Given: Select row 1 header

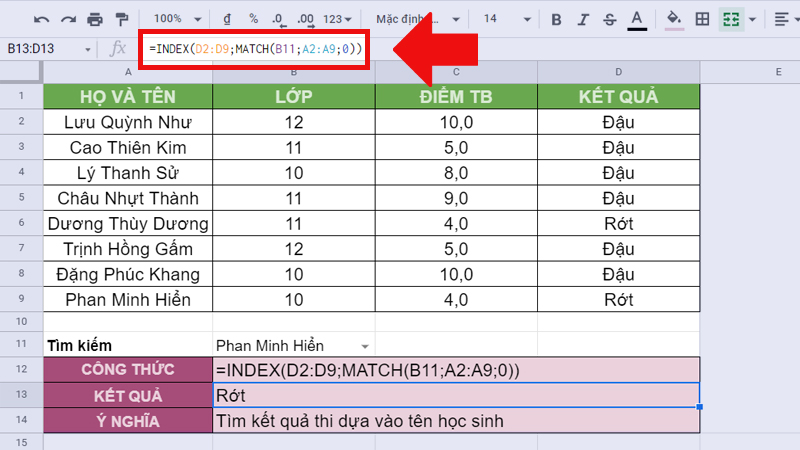Looking at the screenshot, I should tap(21, 96).
